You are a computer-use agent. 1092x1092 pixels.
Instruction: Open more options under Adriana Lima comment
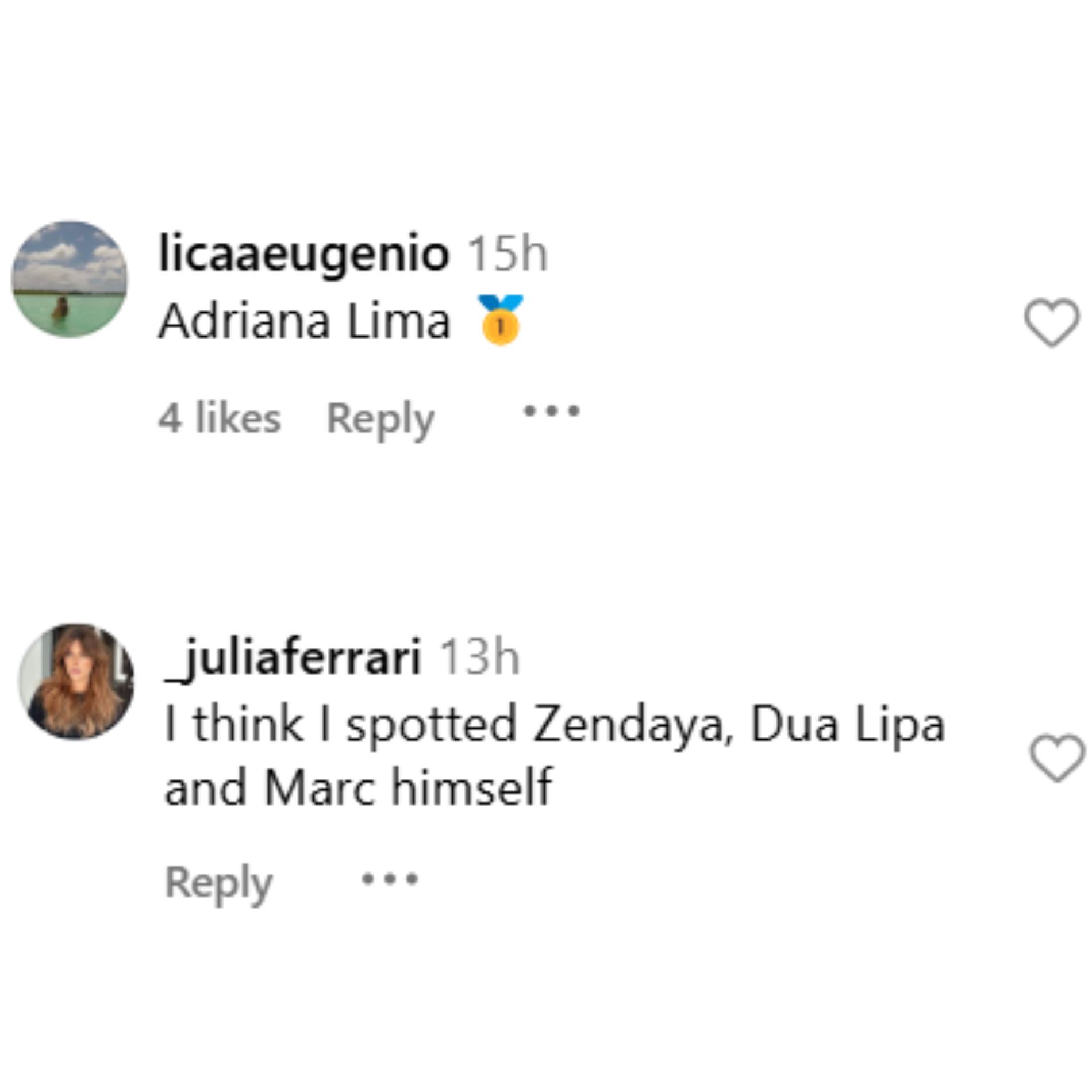[551, 412]
